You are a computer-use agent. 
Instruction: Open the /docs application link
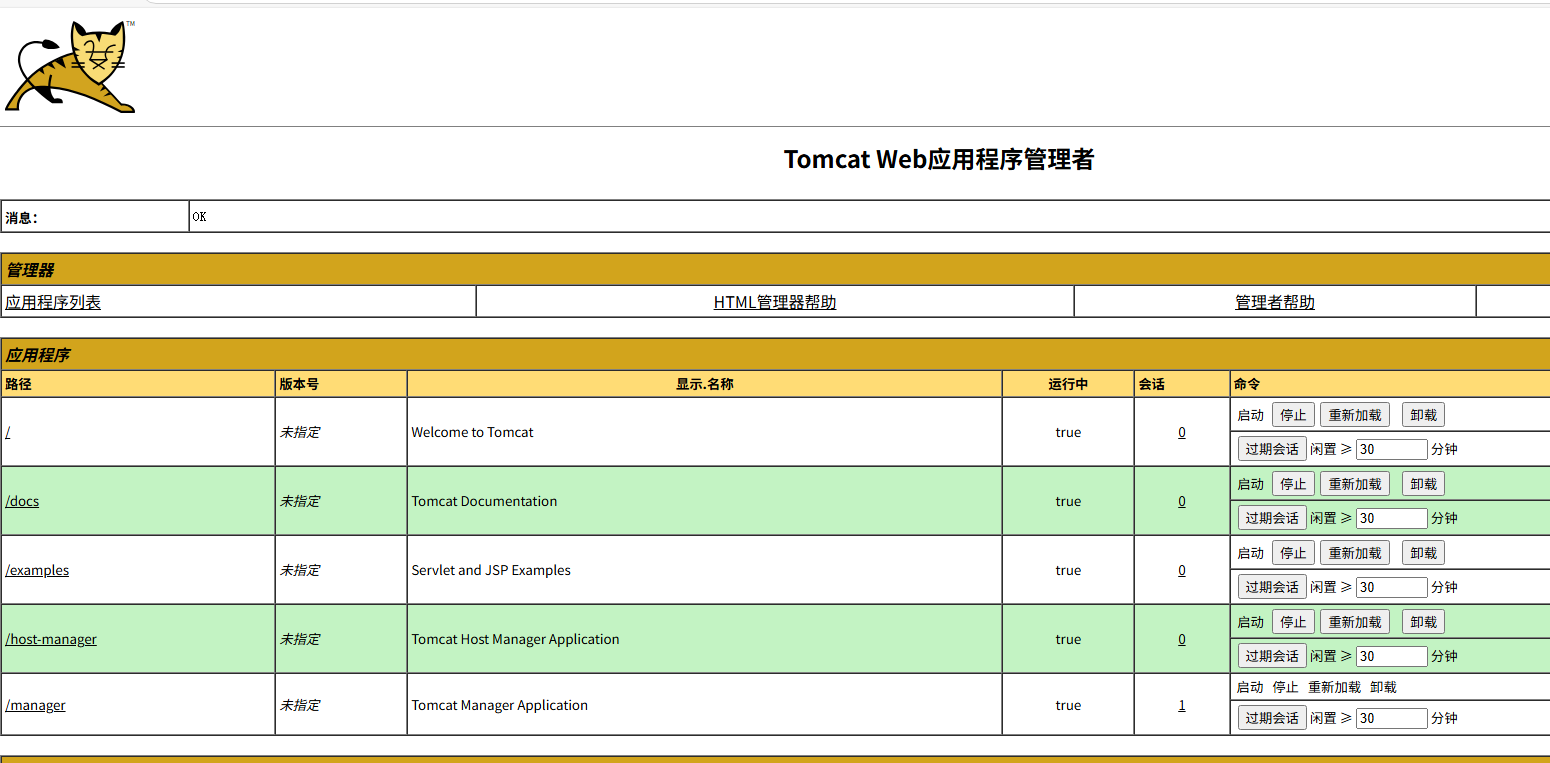pos(22,501)
